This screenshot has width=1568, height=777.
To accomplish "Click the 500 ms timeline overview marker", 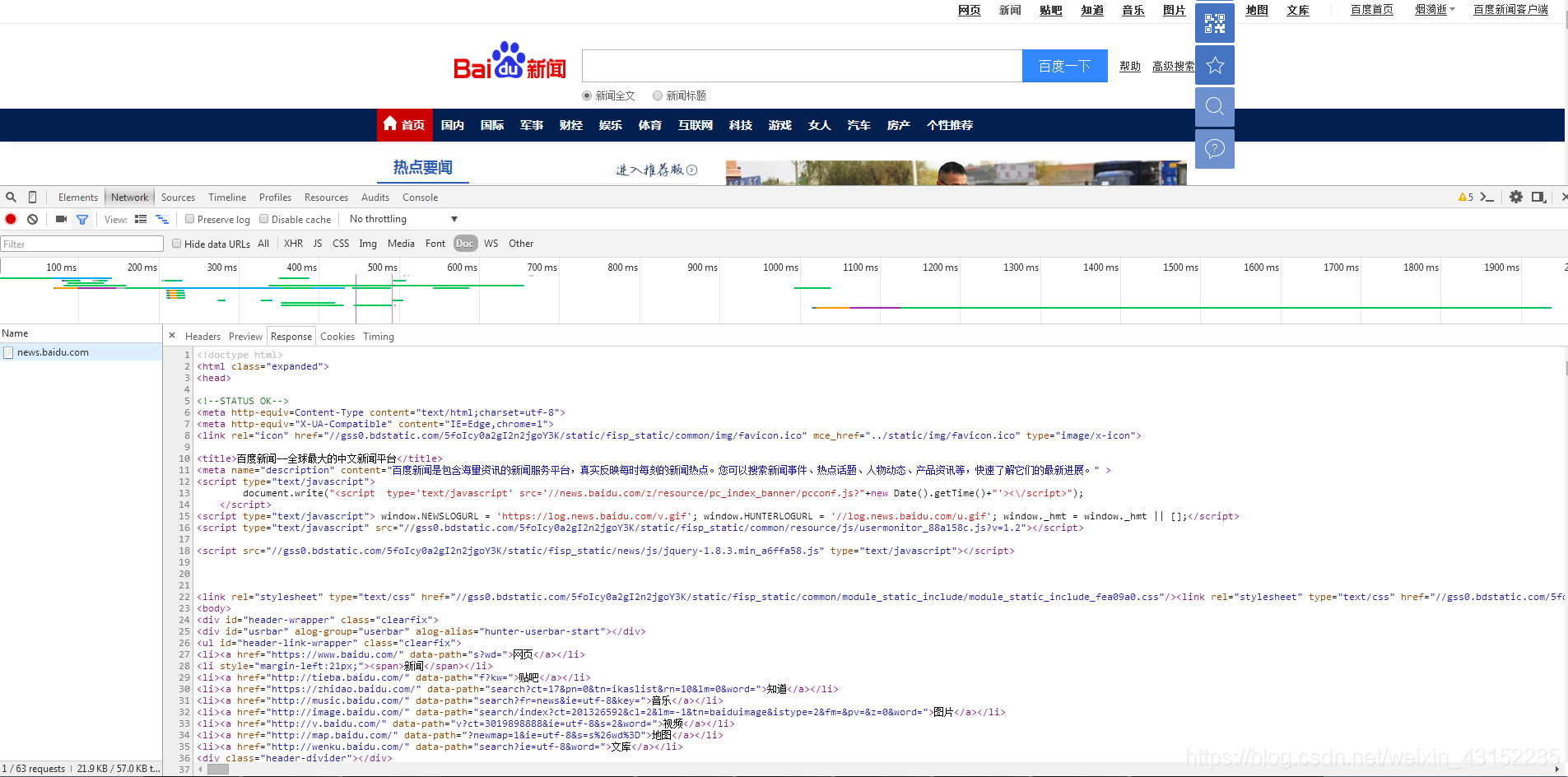I will coord(382,268).
